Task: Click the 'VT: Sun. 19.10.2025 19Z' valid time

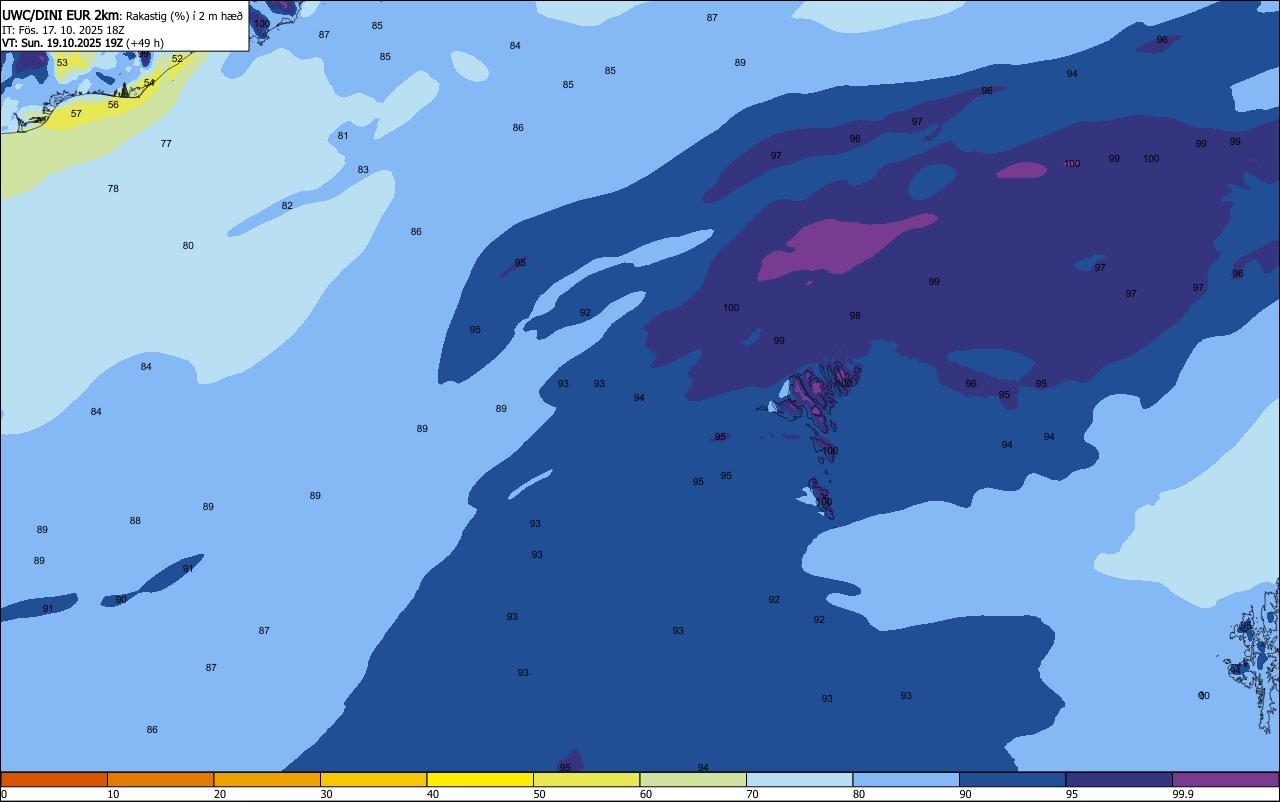Action: pyautogui.click(x=62, y=43)
